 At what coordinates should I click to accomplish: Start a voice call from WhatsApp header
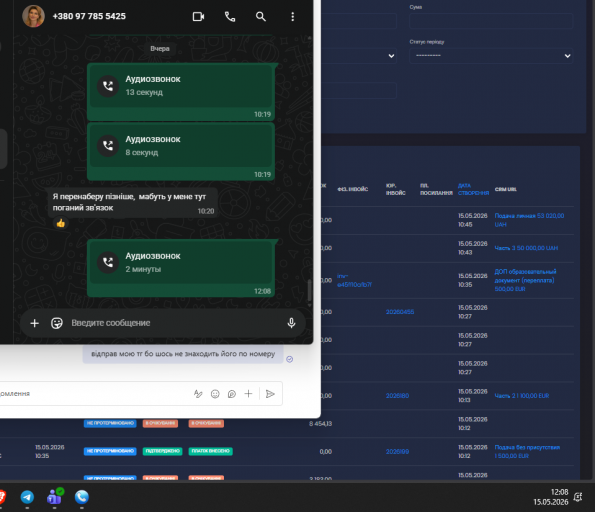tap(230, 17)
